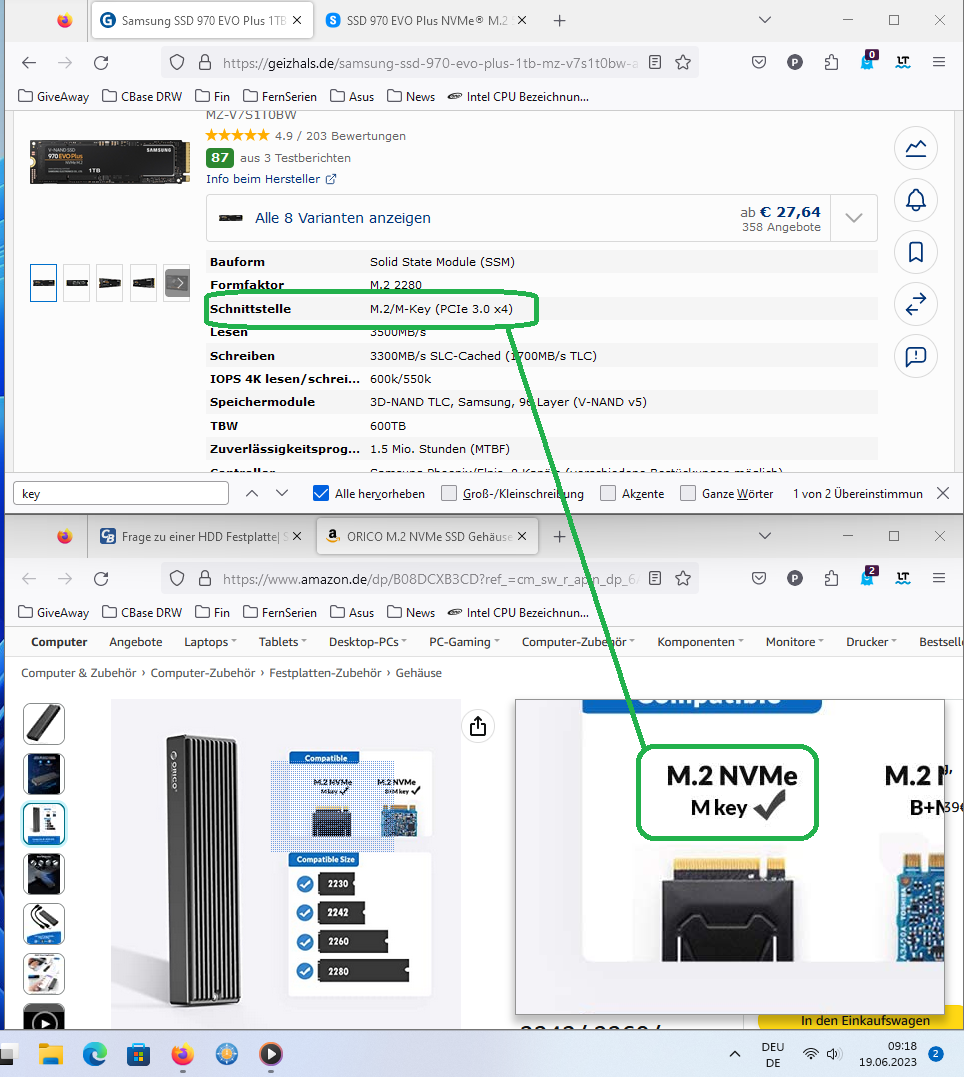Image resolution: width=964 pixels, height=1077 pixels.
Task: List all tabs chevron in bottom window
Action: click(765, 536)
